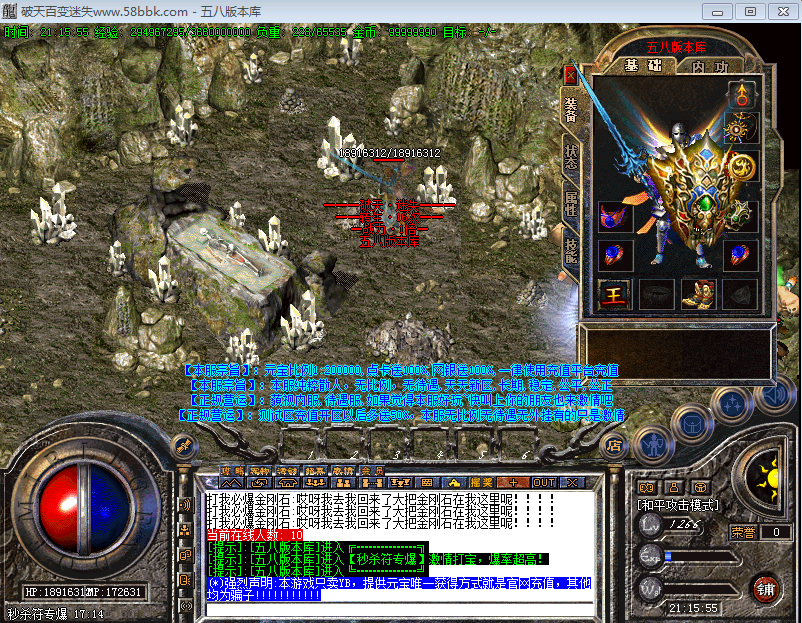Click the two-faces icon above attack mode
The height and width of the screenshot is (623, 802).
pos(647,487)
